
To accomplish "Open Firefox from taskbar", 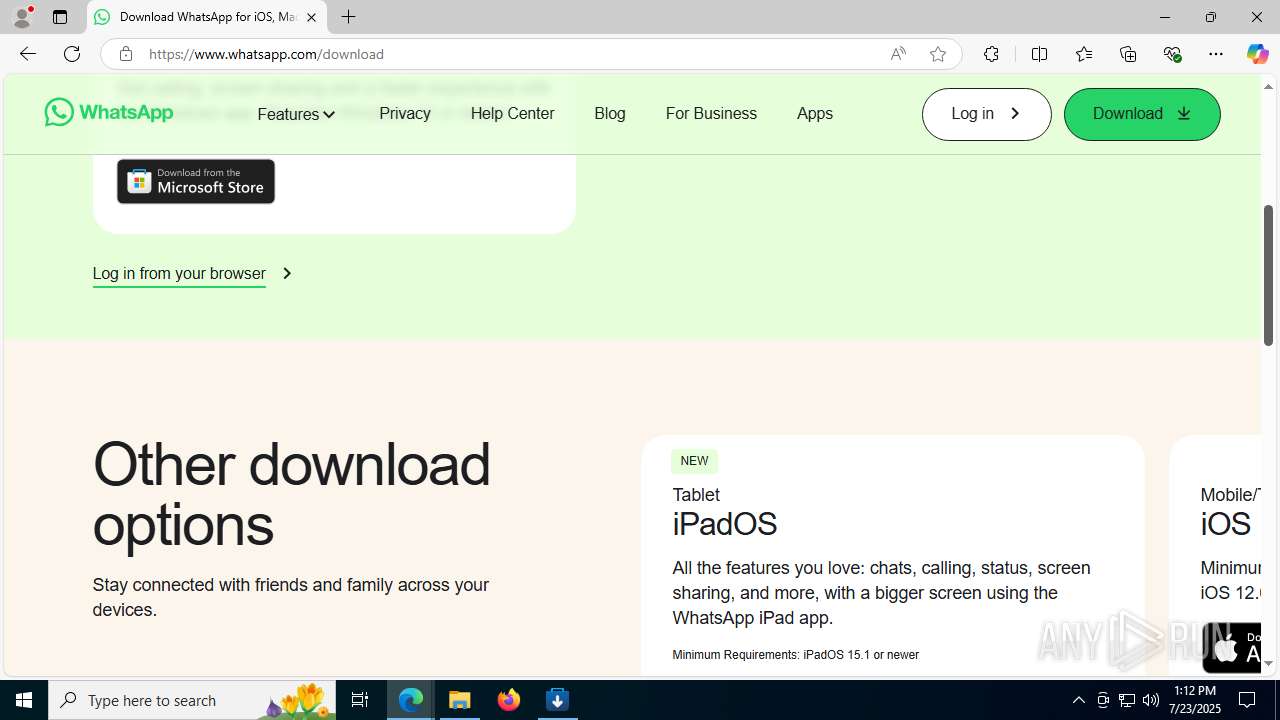I will pos(509,700).
